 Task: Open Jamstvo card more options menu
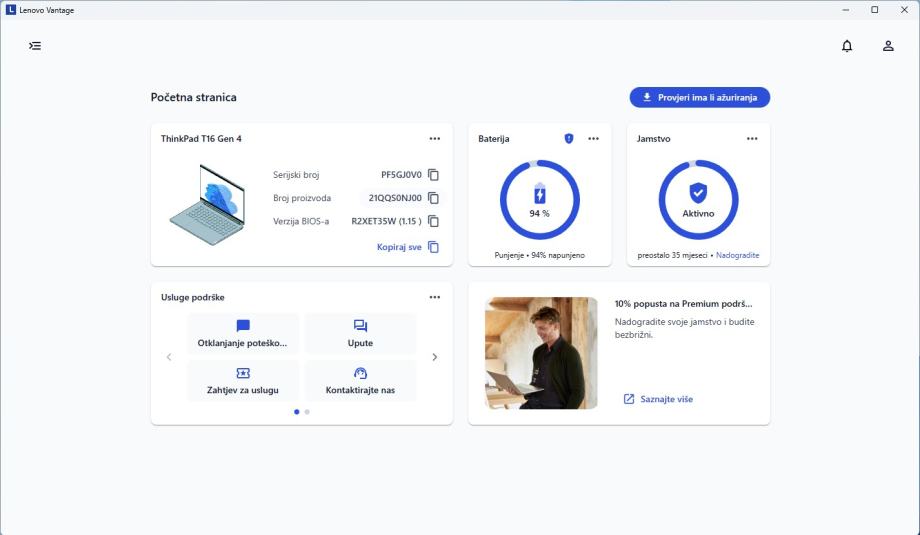752,138
